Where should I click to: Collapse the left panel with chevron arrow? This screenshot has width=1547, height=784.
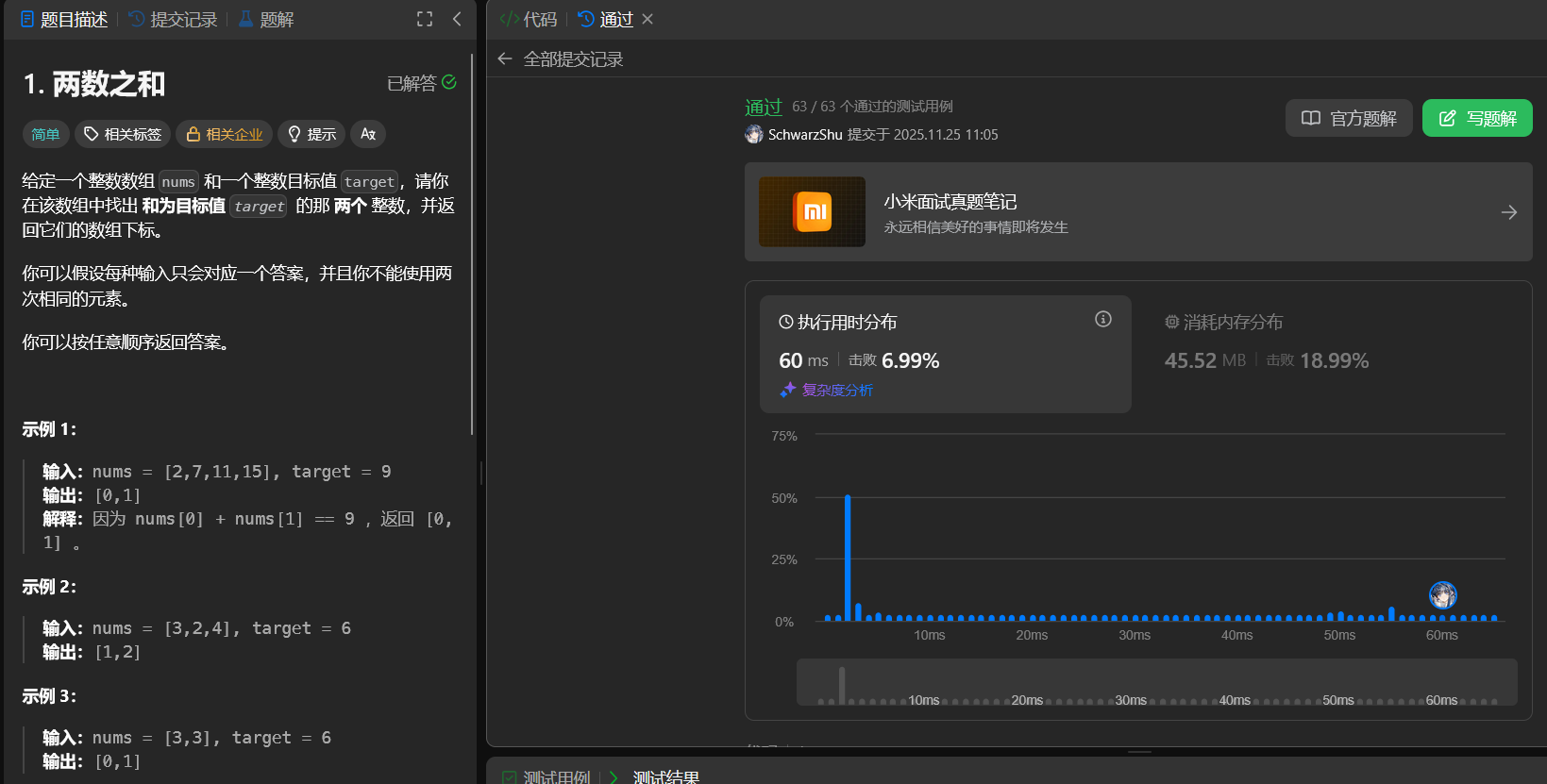(457, 19)
